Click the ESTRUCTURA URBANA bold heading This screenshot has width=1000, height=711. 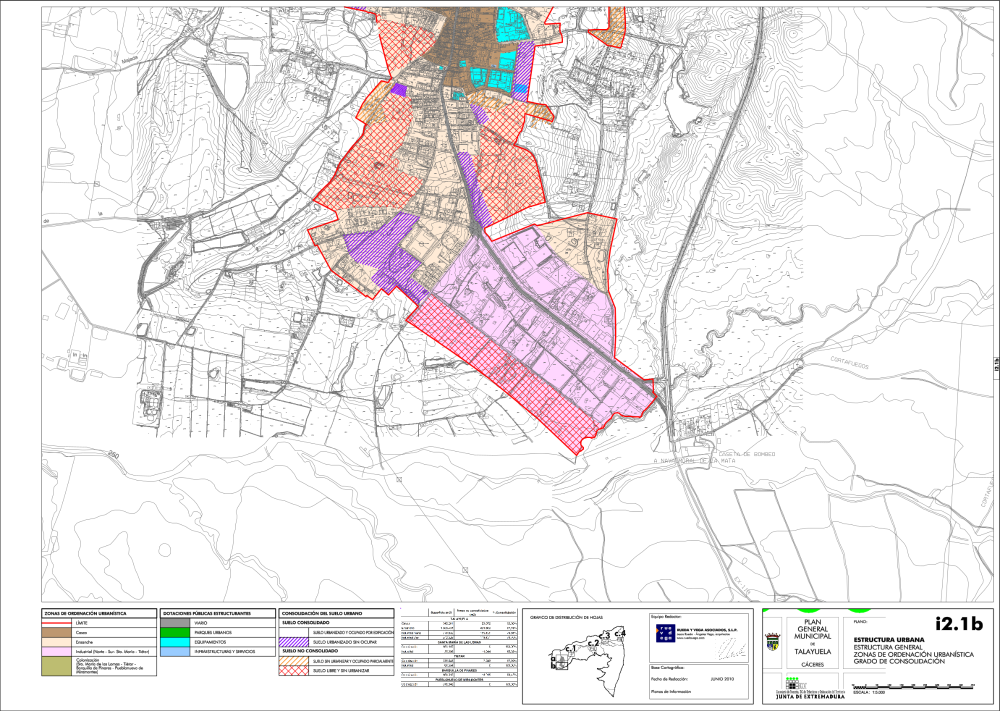click(x=888, y=640)
